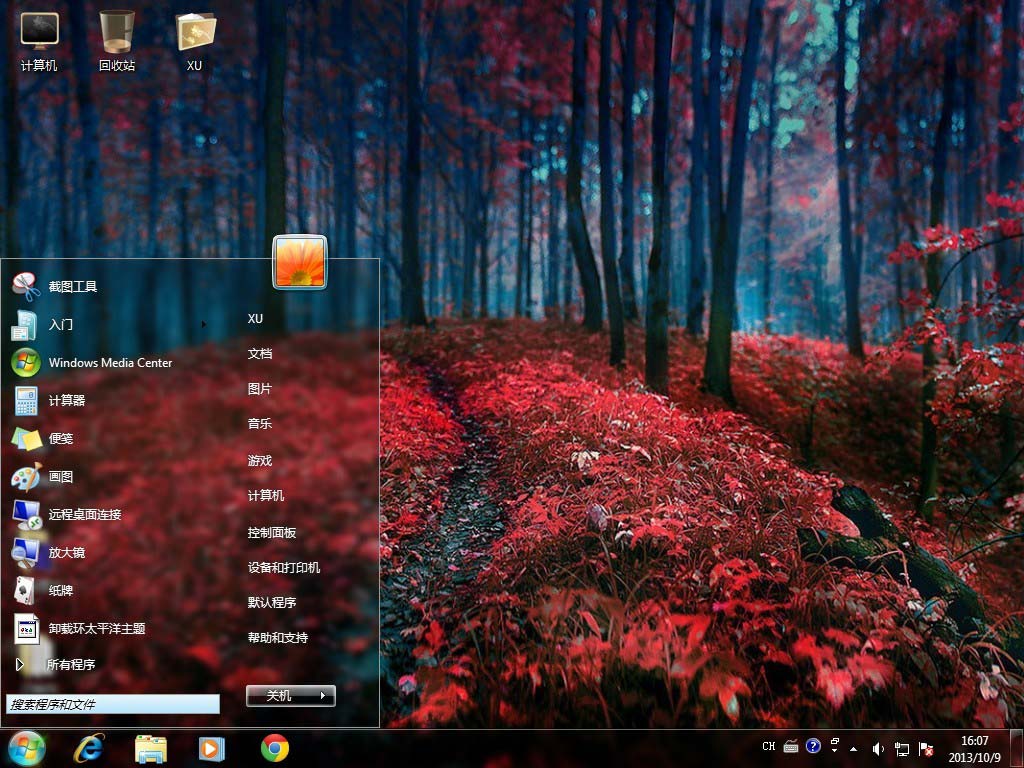
Task: Open the 回收站 (Recycle Bin) desktop icon
Action: (117, 40)
